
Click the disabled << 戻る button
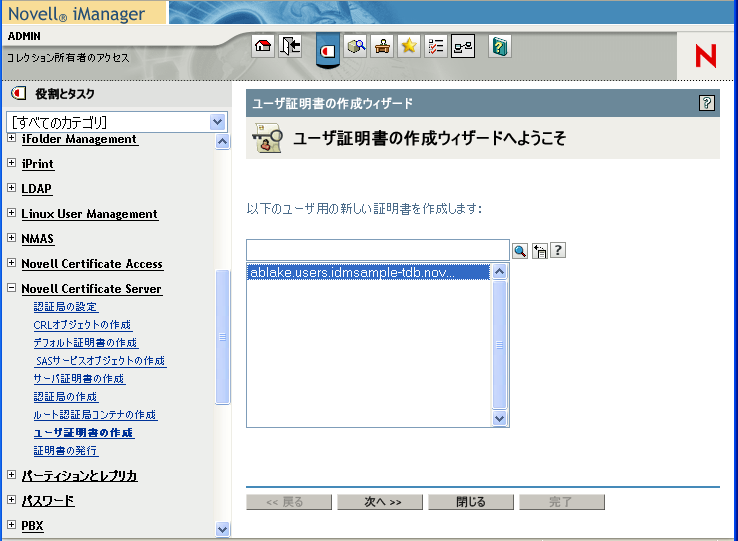click(x=289, y=502)
